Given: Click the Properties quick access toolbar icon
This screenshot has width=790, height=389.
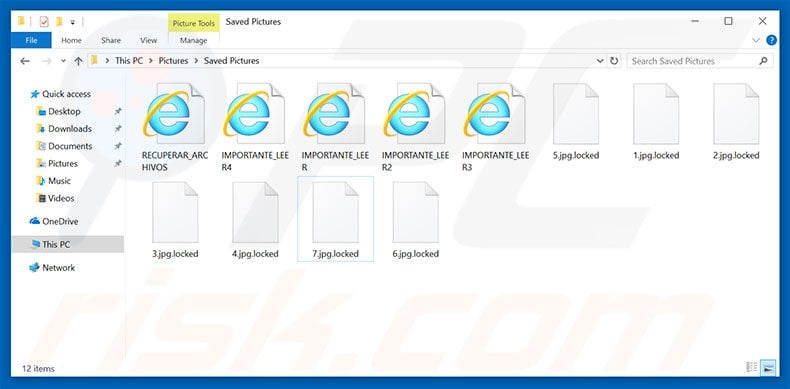Looking at the screenshot, I should tap(44, 22).
